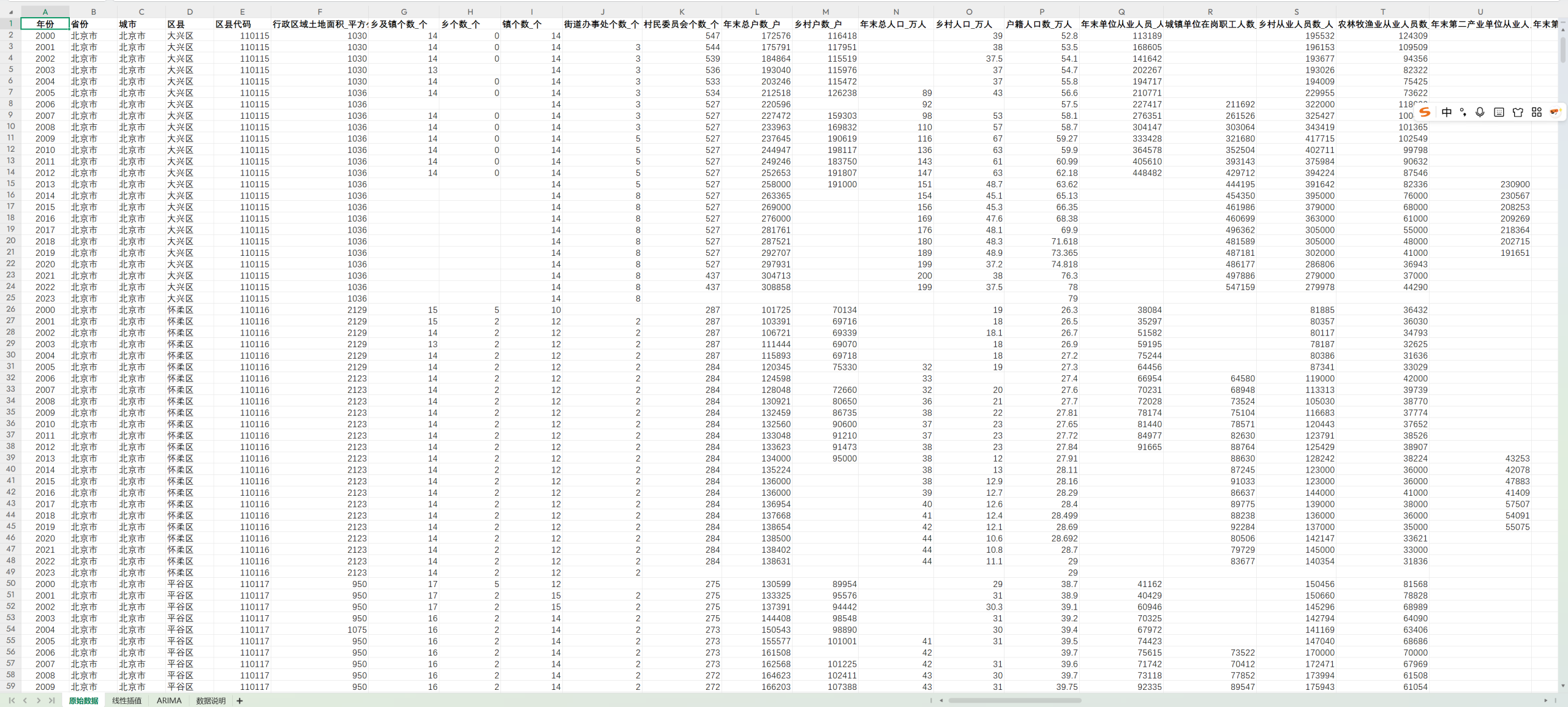
Task: Open the soft keyboard icon
Action: (1499, 112)
